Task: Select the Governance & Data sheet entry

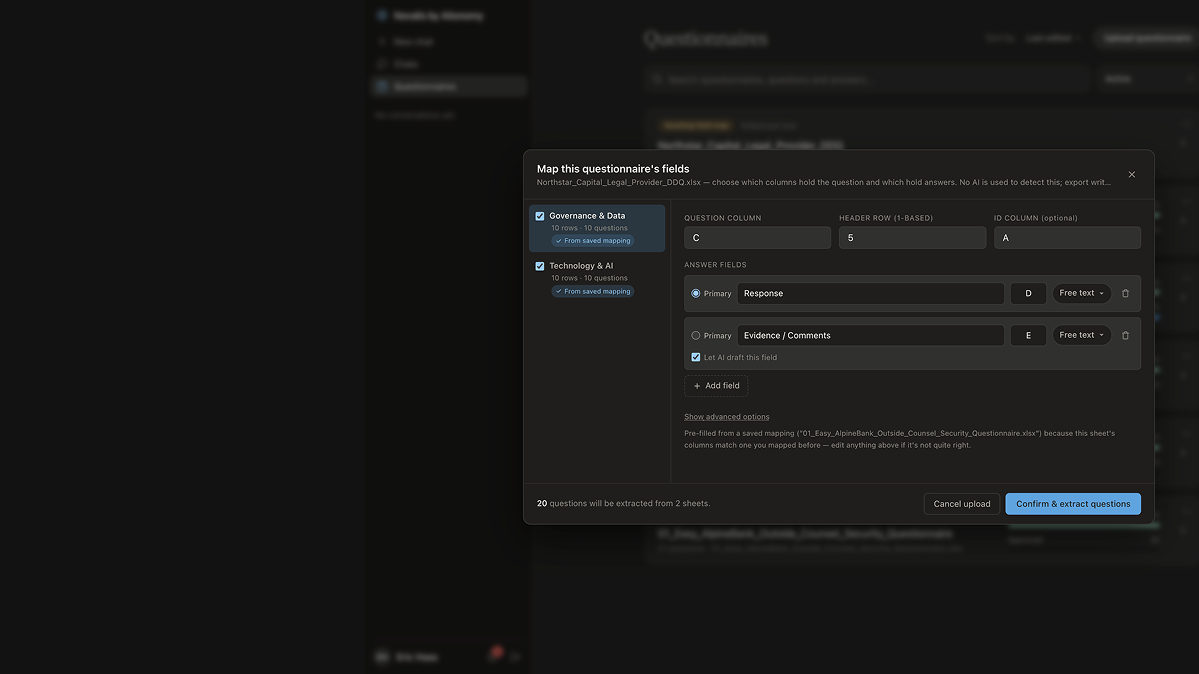Action: tap(596, 228)
